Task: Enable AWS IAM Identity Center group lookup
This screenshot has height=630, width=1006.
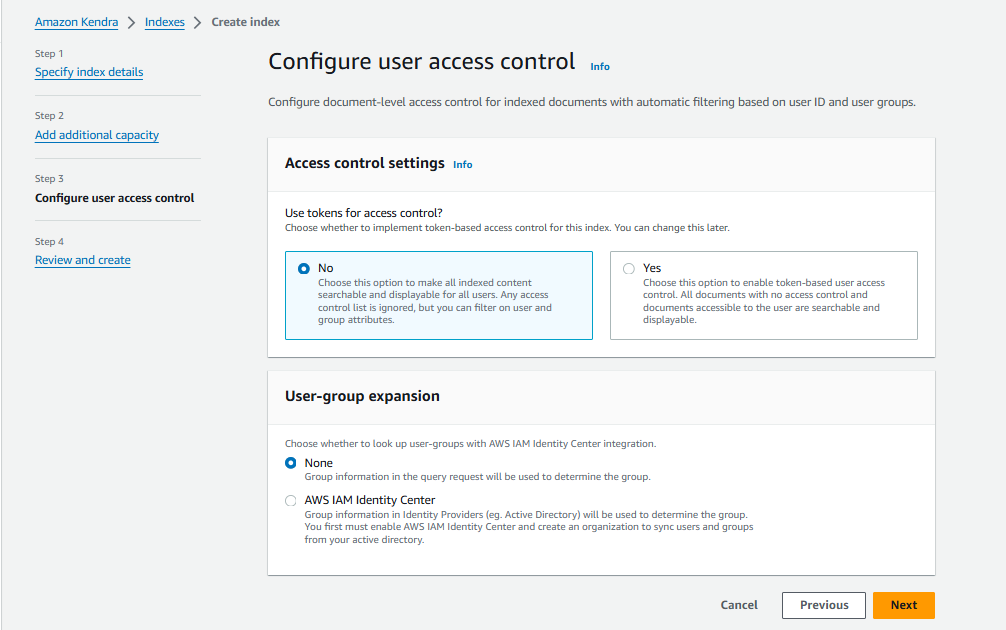Action: click(291, 500)
